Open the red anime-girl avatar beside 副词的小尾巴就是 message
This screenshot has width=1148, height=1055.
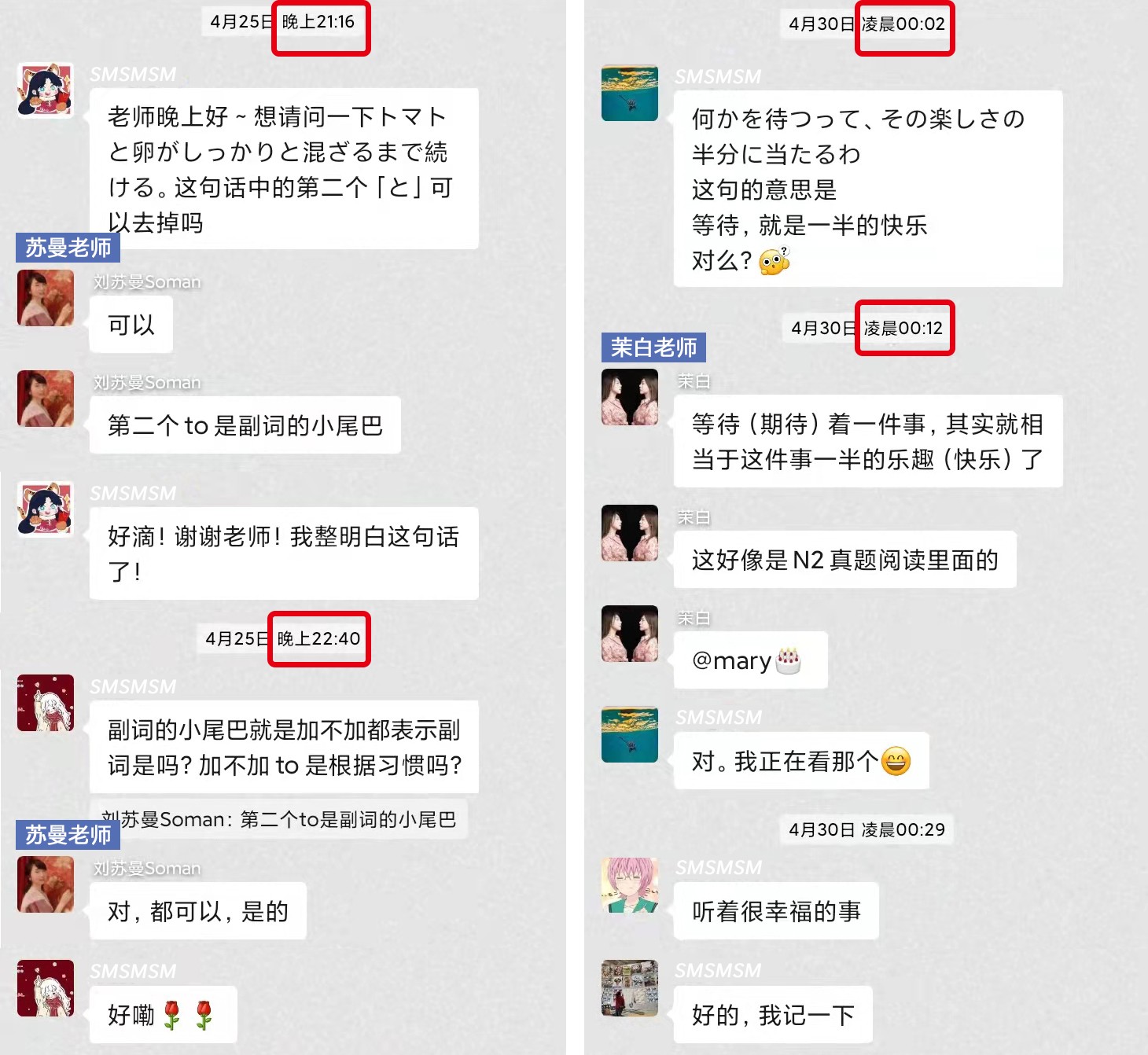click(x=46, y=703)
